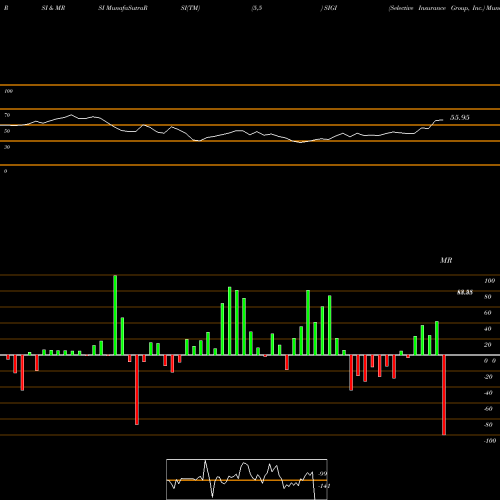Click the '-60' label on the MR axis
The image size is (500, 500).
488,409
